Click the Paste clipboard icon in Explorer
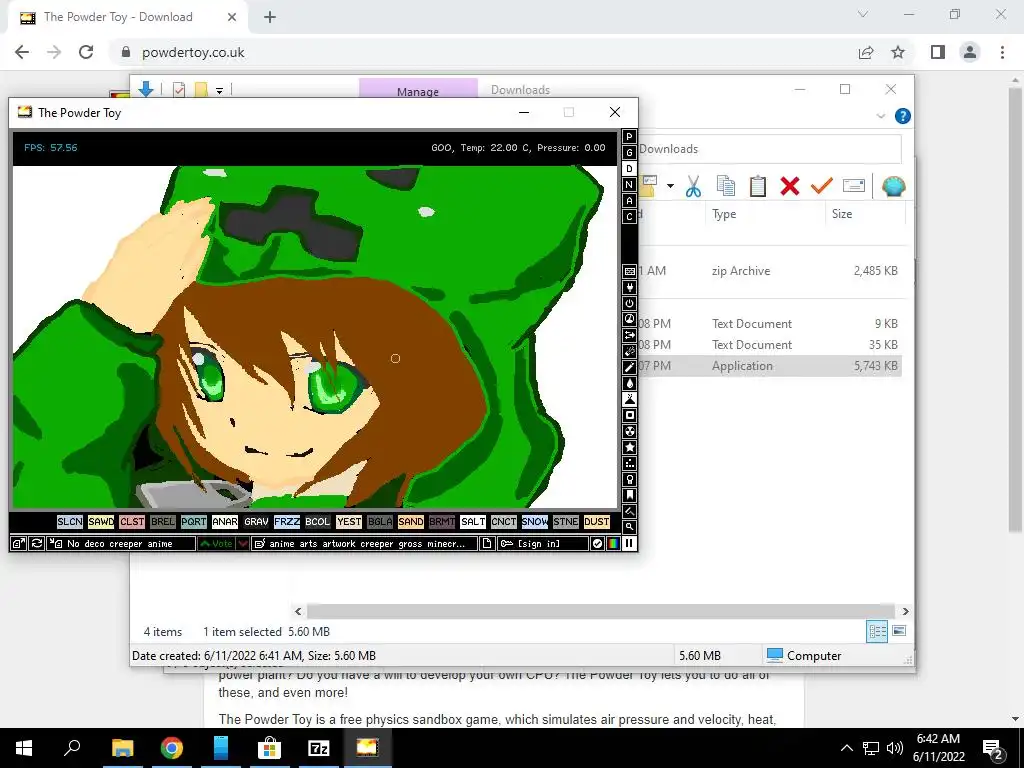Screen dimensions: 1024x768 click(758, 186)
